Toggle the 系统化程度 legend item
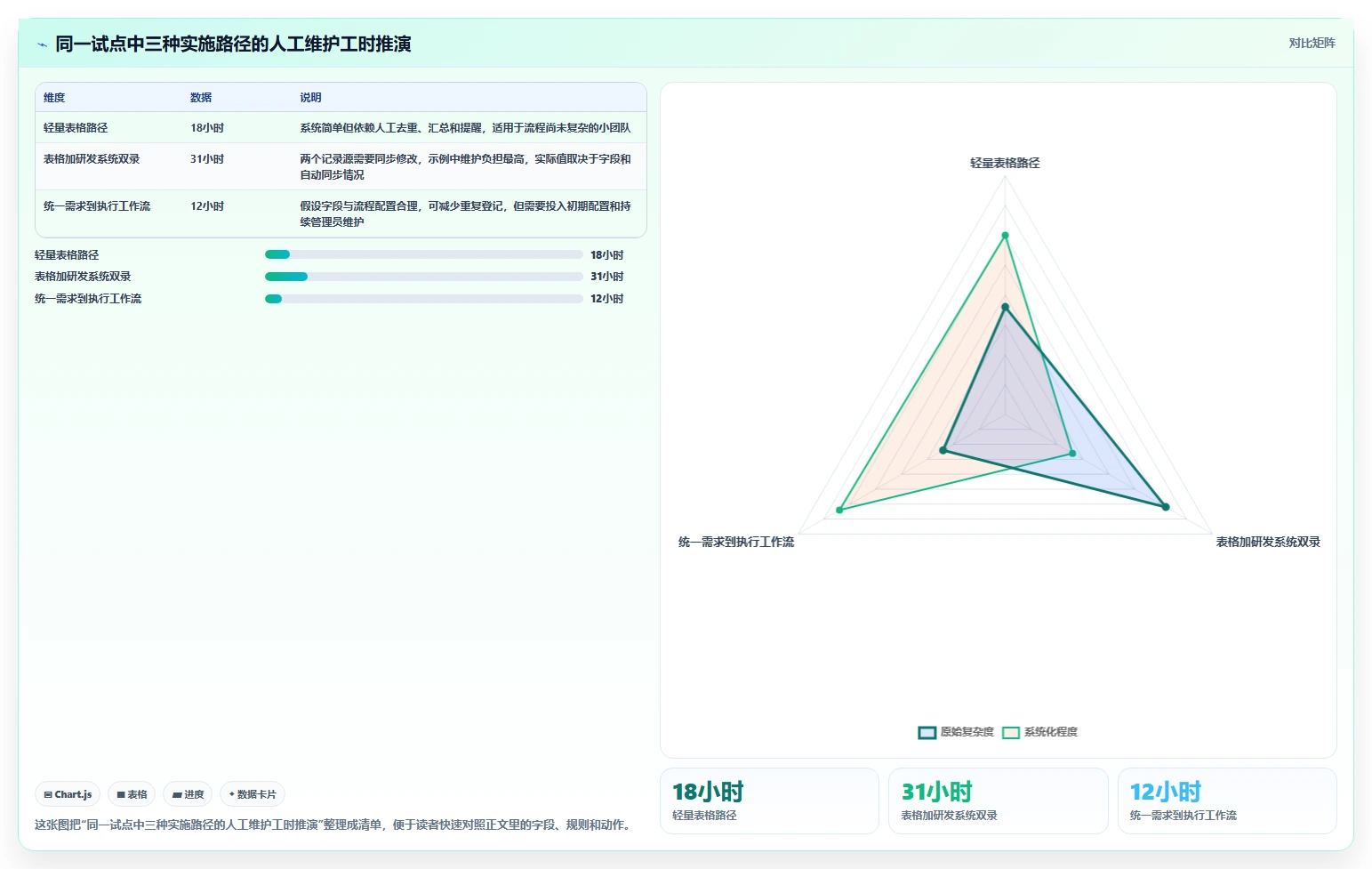1372x869 pixels. [x=1039, y=732]
